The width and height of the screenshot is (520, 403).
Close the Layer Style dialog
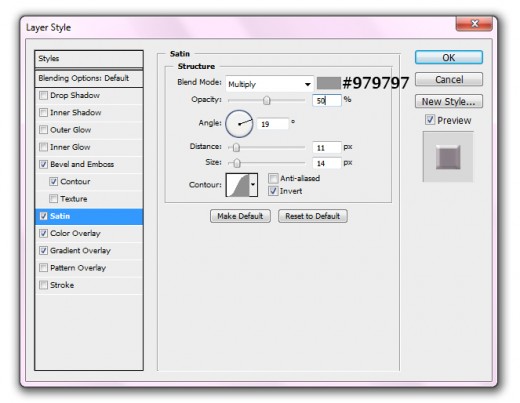point(474,24)
